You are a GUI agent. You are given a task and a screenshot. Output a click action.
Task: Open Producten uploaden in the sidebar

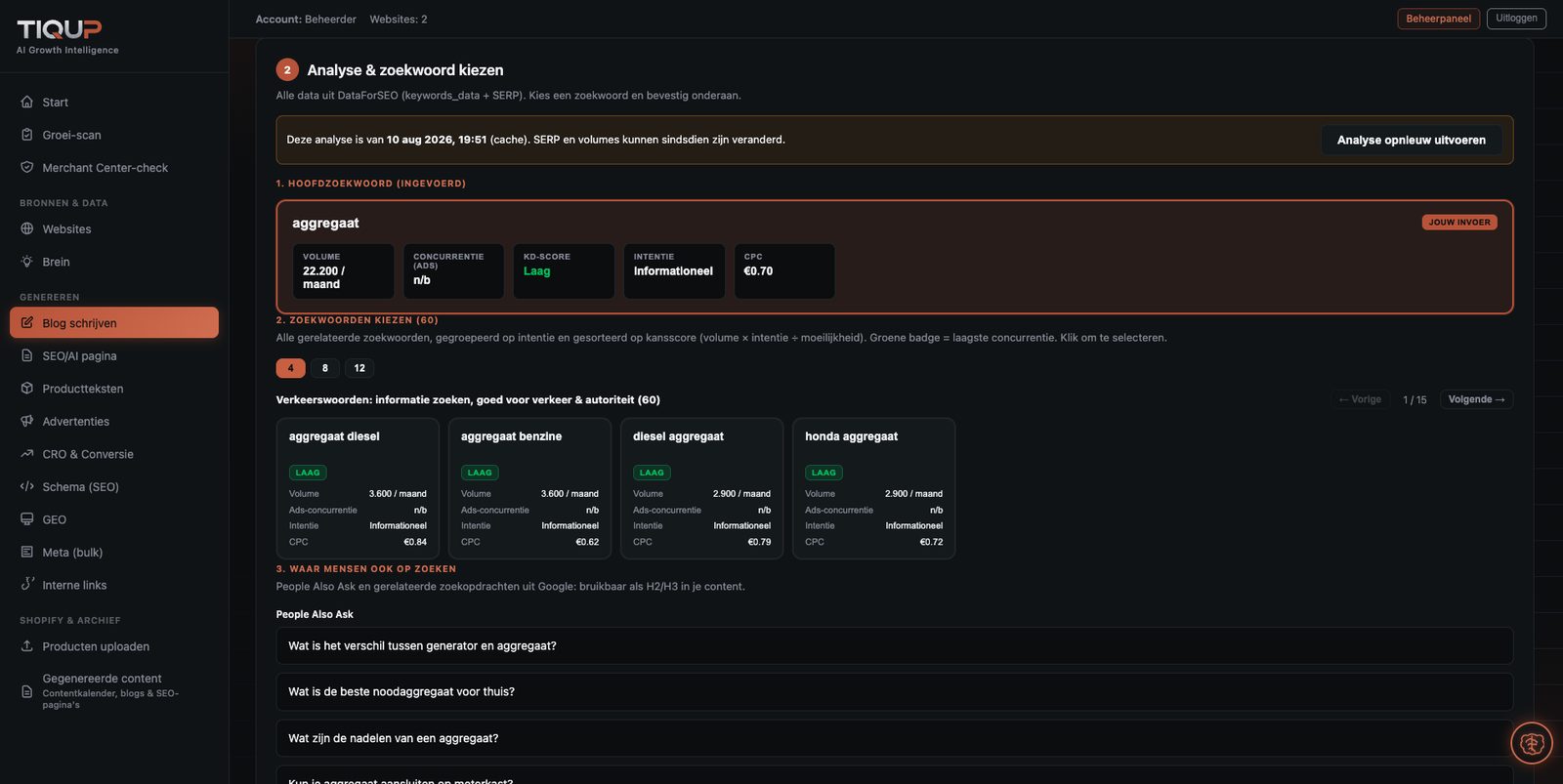tap(114, 646)
